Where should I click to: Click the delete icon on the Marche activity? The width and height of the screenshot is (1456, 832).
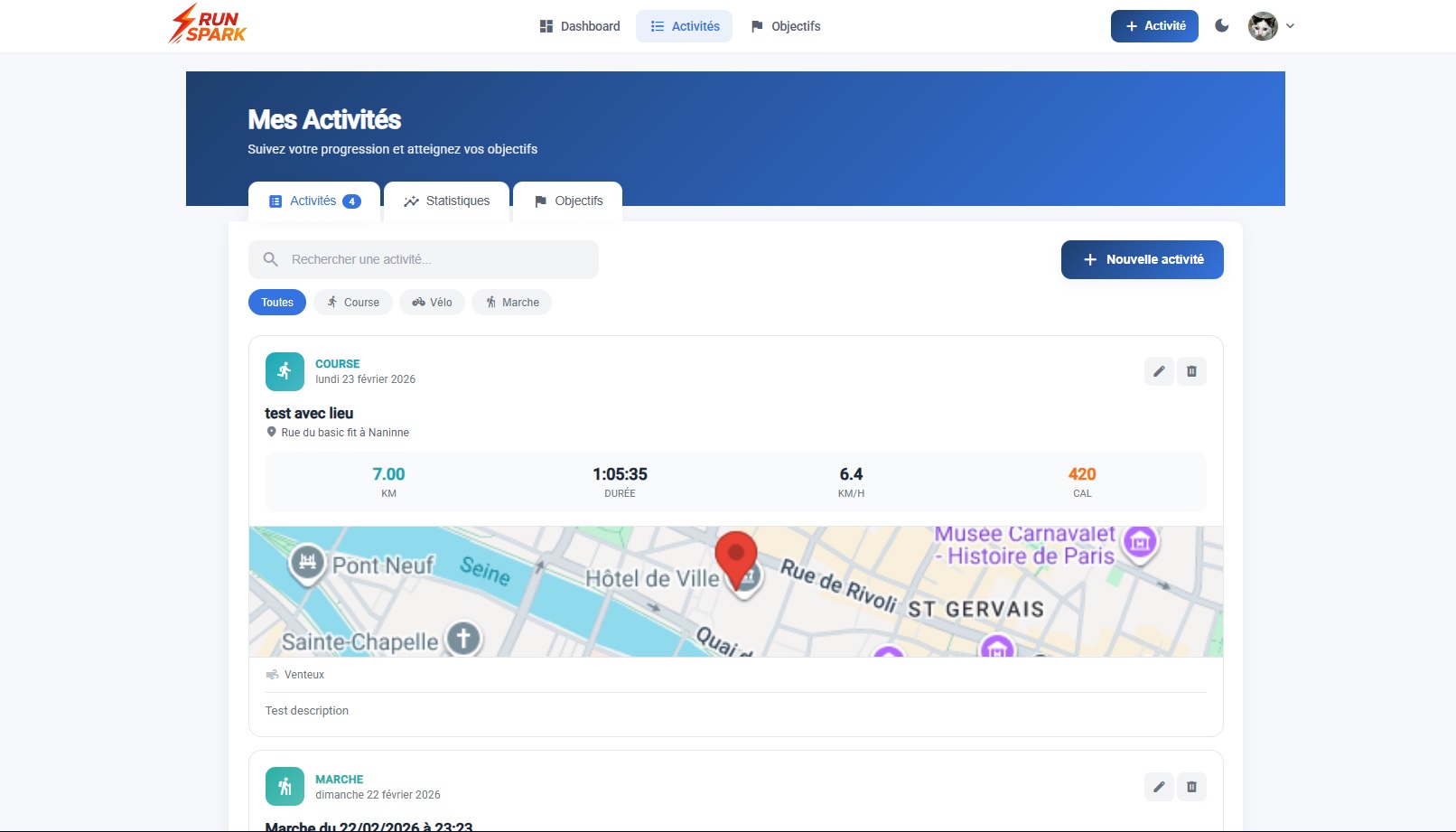[x=1191, y=786]
